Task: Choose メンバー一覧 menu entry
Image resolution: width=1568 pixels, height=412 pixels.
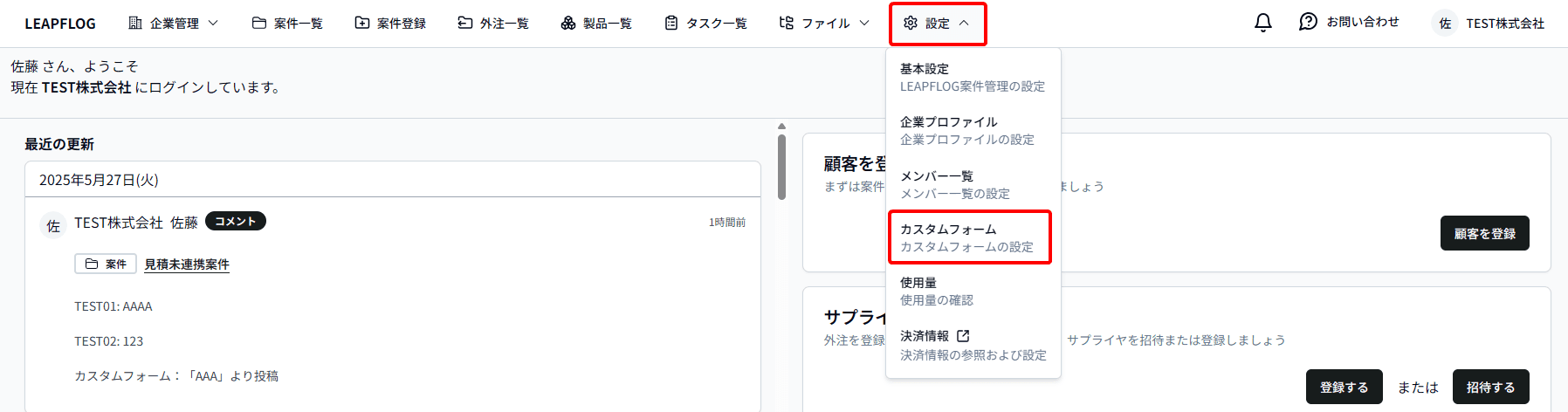Action: point(954,184)
